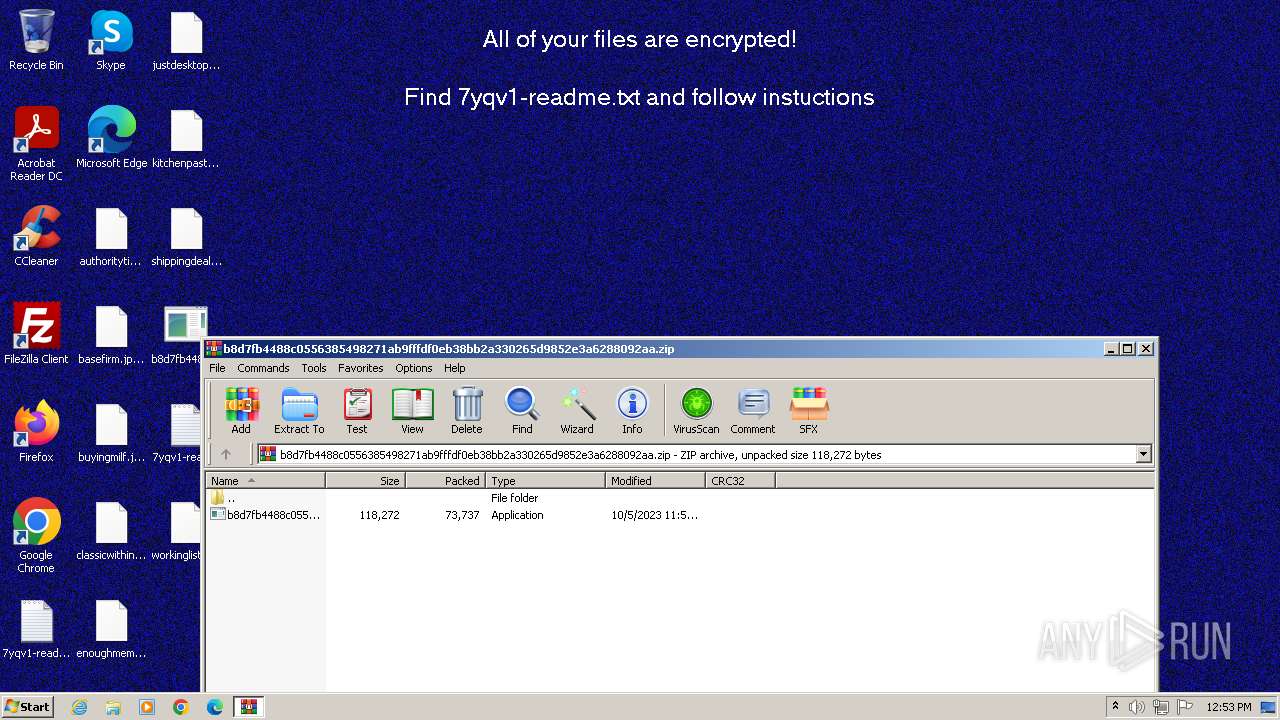Select the Microsoft Edge desktop shortcut
Viewport: 1280px width, 720px height.
(x=111, y=138)
